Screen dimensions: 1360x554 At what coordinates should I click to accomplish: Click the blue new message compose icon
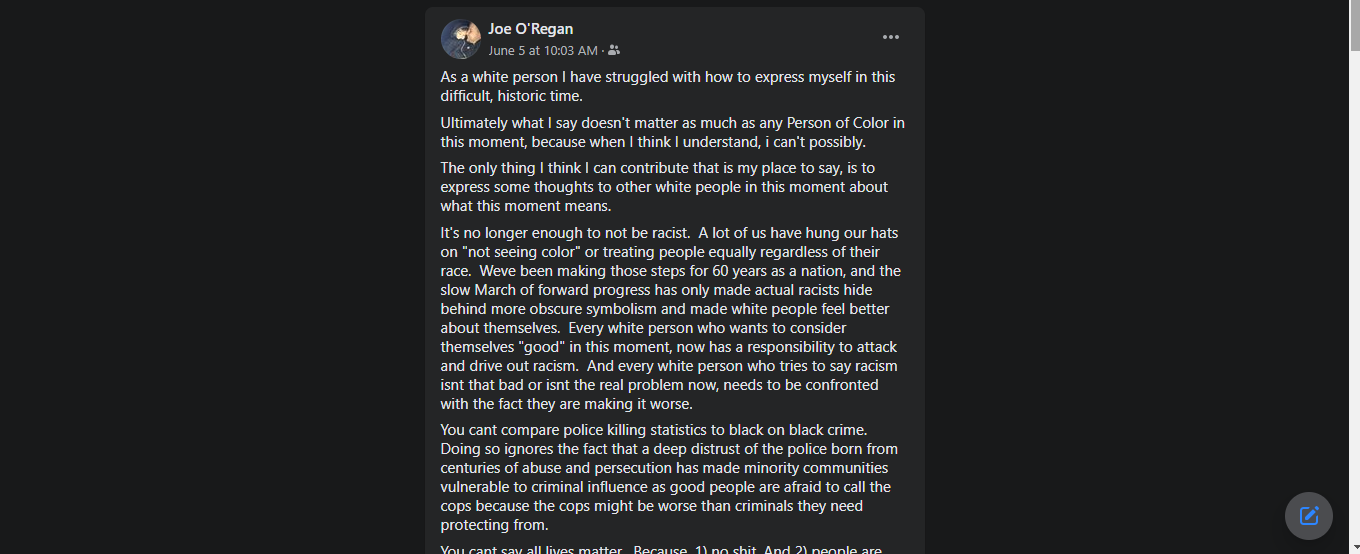point(1308,516)
